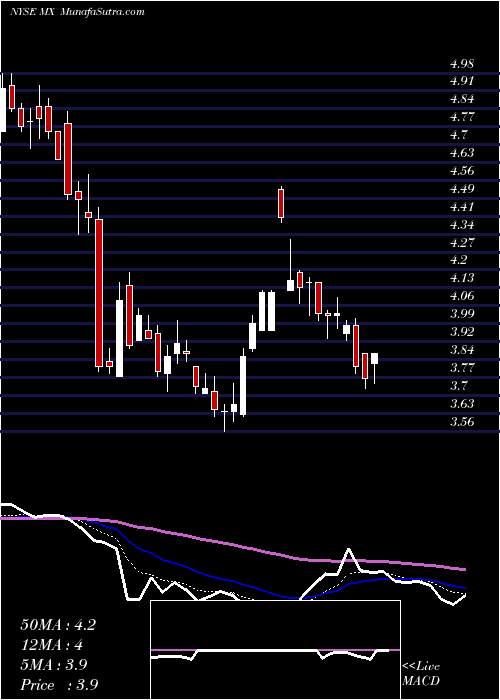
Task: Click the MACD inset chart box
Action: pos(275,650)
